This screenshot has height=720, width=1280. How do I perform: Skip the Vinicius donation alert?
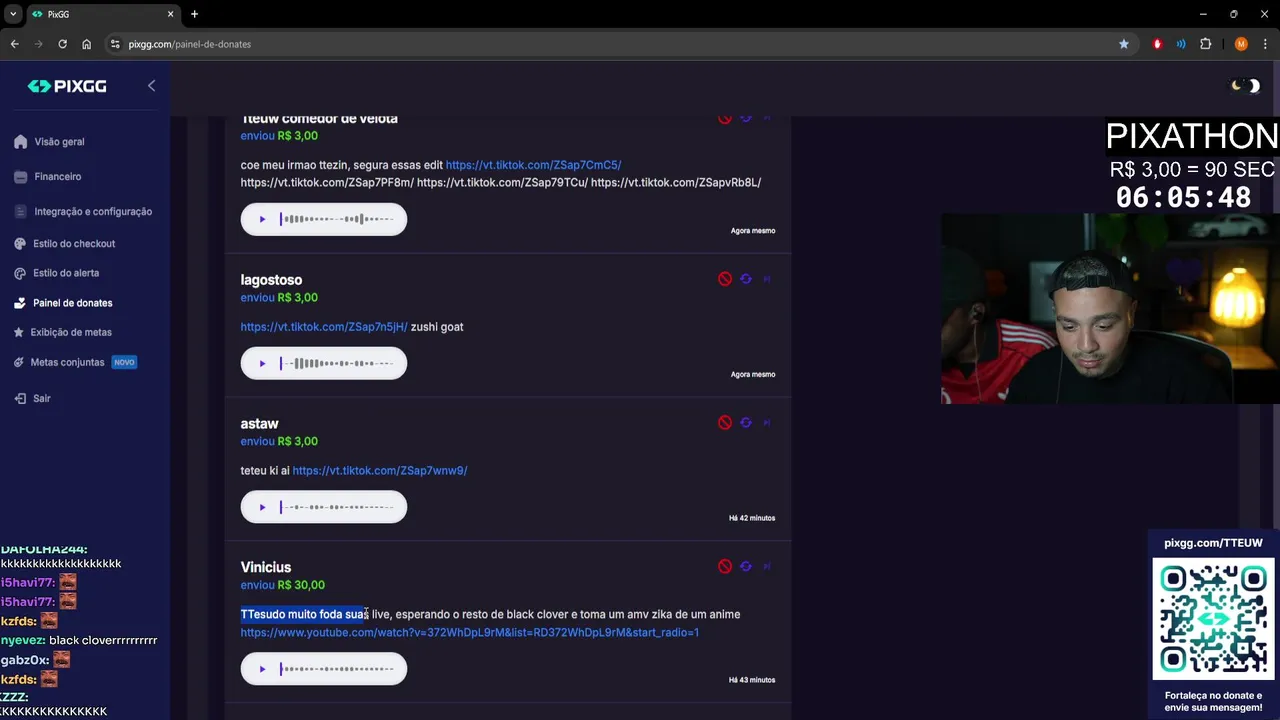[x=767, y=566]
